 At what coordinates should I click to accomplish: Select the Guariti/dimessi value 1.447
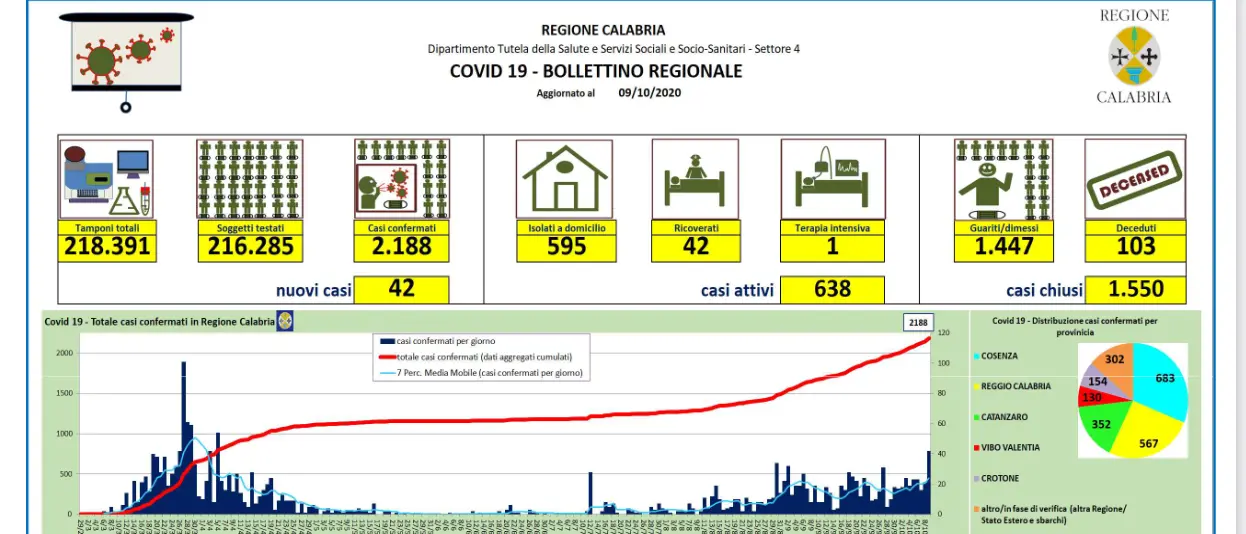click(x=1003, y=247)
